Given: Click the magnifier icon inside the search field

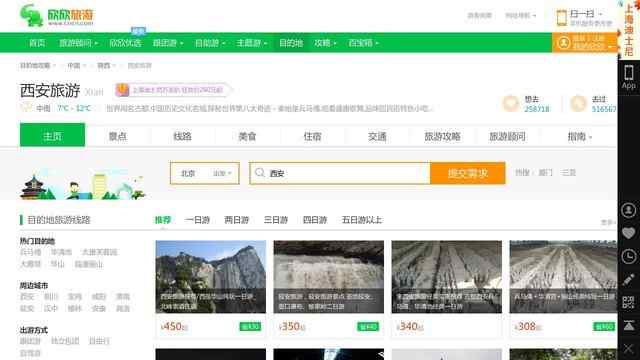Looking at the screenshot, I should (x=260, y=173).
